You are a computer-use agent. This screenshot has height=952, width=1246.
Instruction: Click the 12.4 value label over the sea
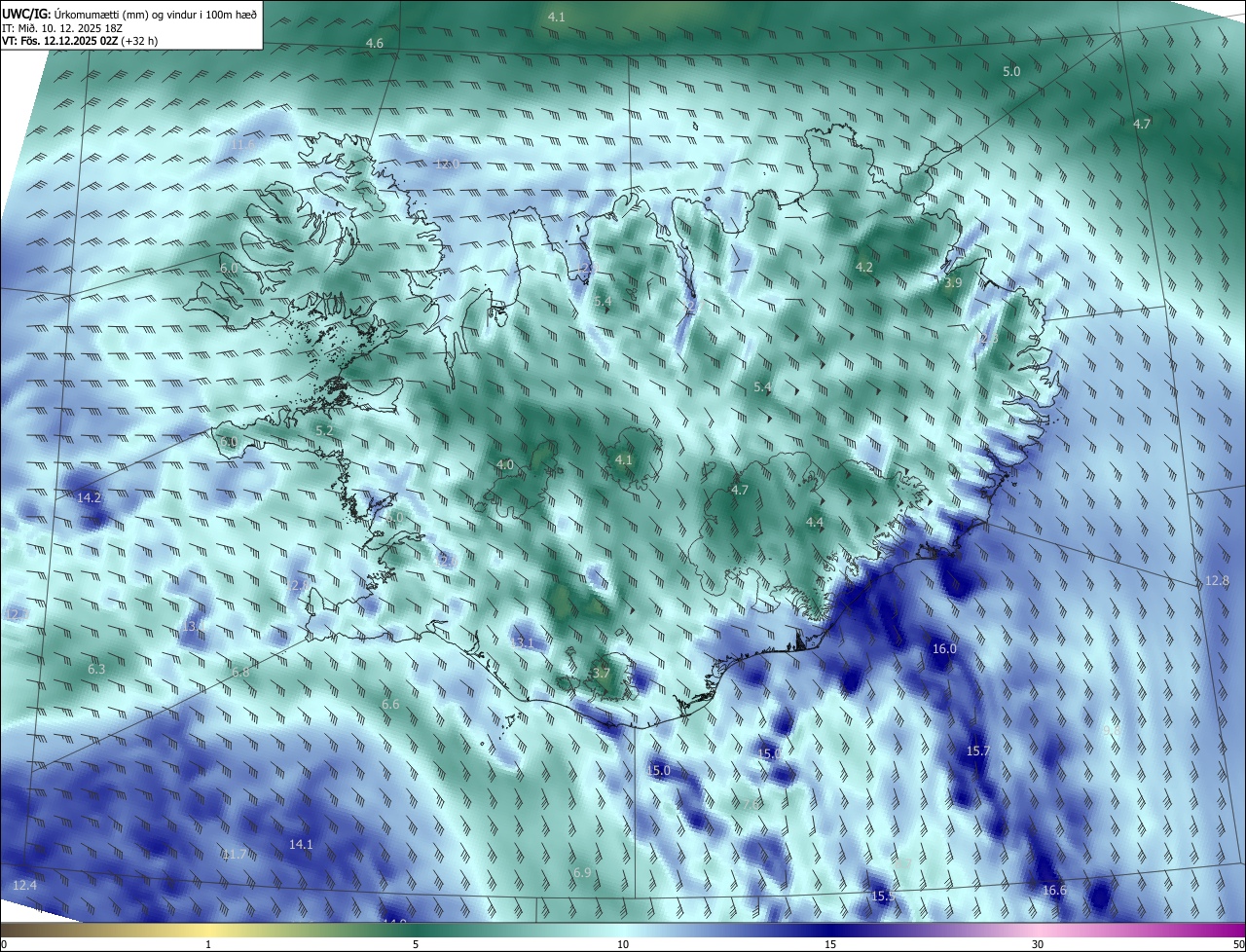pyautogui.click(x=24, y=885)
